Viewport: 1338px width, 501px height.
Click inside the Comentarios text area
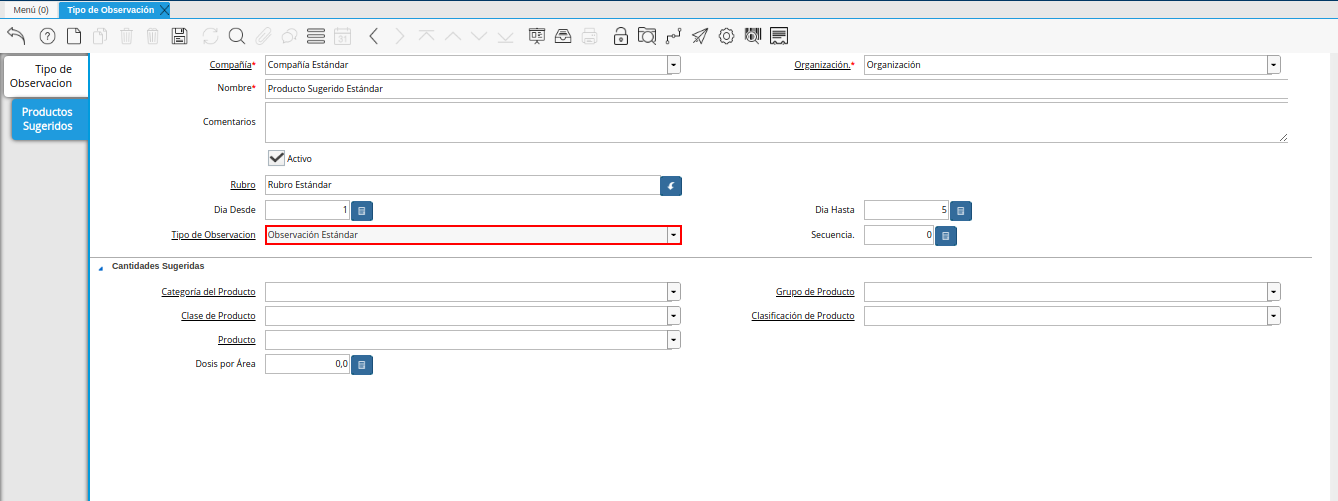click(x=775, y=122)
